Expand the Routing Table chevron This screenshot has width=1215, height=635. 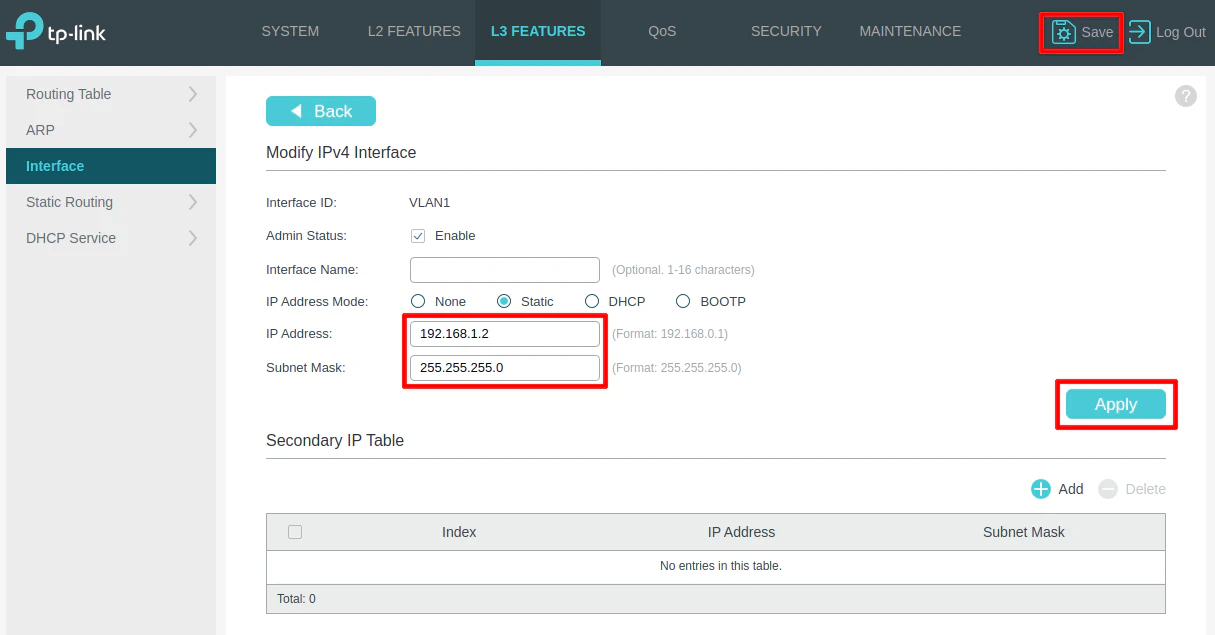[x=193, y=94]
